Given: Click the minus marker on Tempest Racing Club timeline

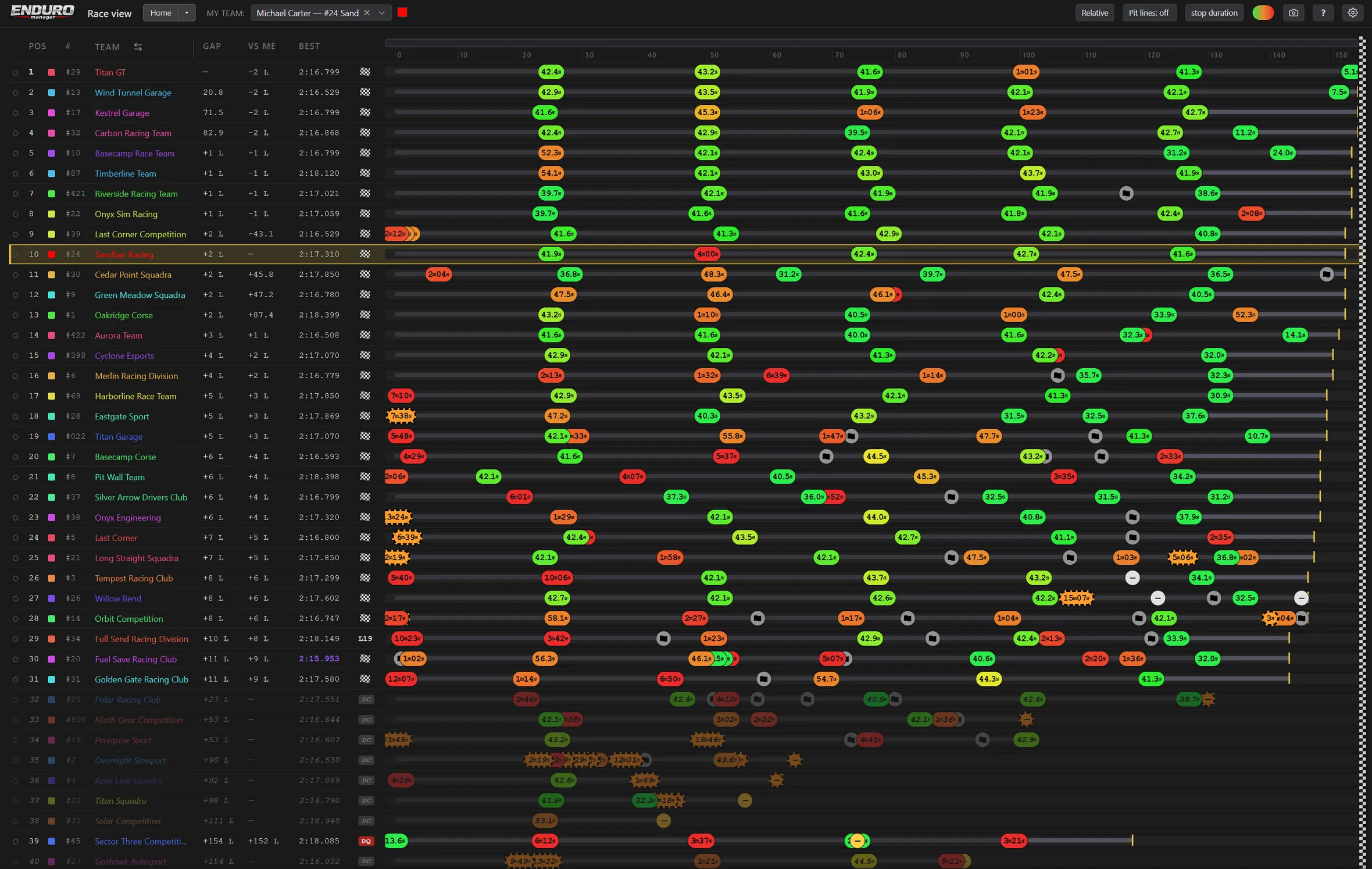Looking at the screenshot, I should pyautogui.click(x=1132, y=578).
